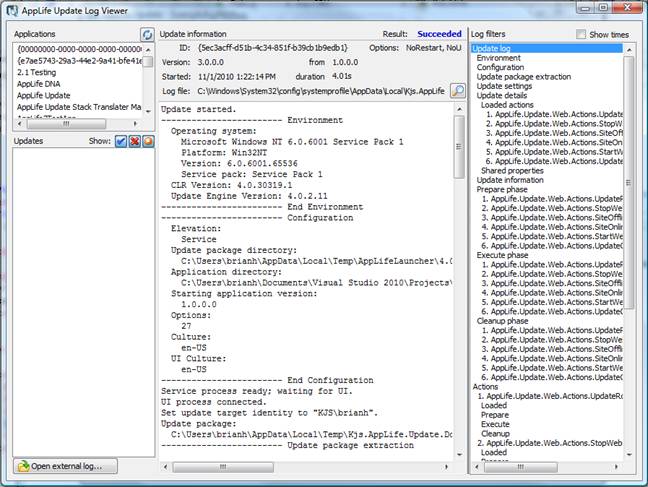The image size is (648, 487).
Task: Select Update log filter item
Action: pos(547,48)
